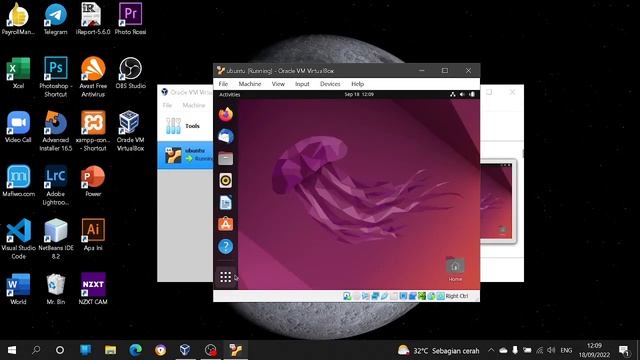The width and height of the screenshot is (640, 360).
Task: Open Machine menu in VirtualBox Manager window
Action: [x=194, y=105]
